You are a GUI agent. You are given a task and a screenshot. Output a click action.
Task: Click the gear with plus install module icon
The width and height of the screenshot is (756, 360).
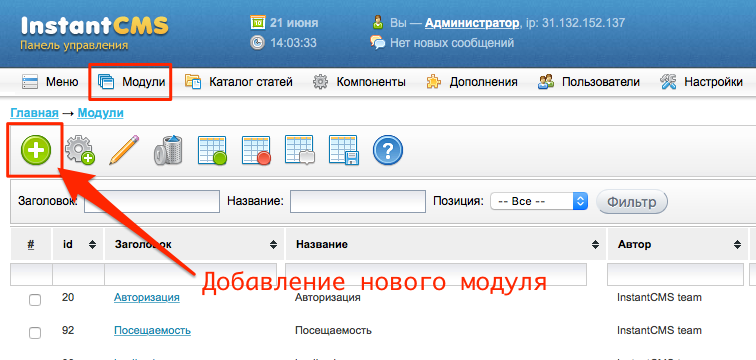(x=80, y=150)
